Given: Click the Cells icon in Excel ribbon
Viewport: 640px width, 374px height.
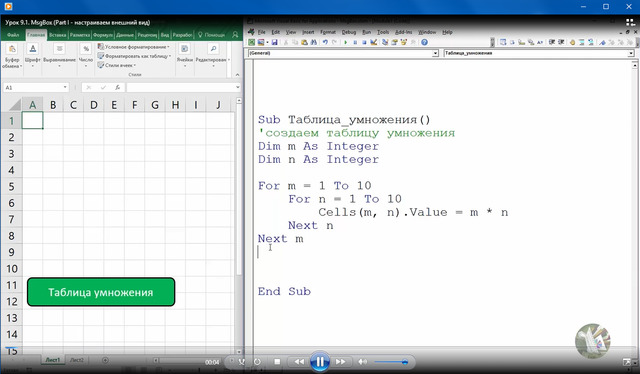Looking at the screenshot, I should (184, 49).
